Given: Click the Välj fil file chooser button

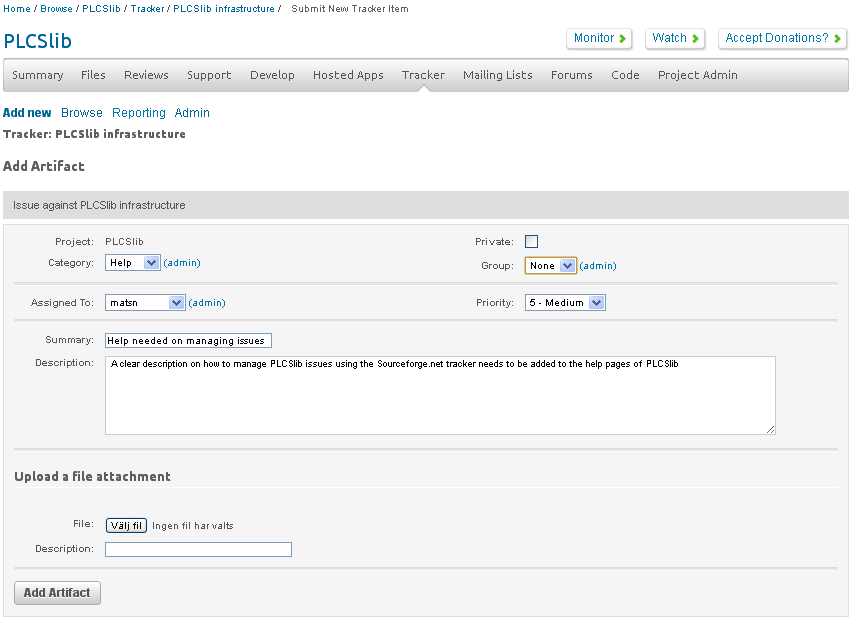Looking at the screenshot, I should (x=126, y=525).
